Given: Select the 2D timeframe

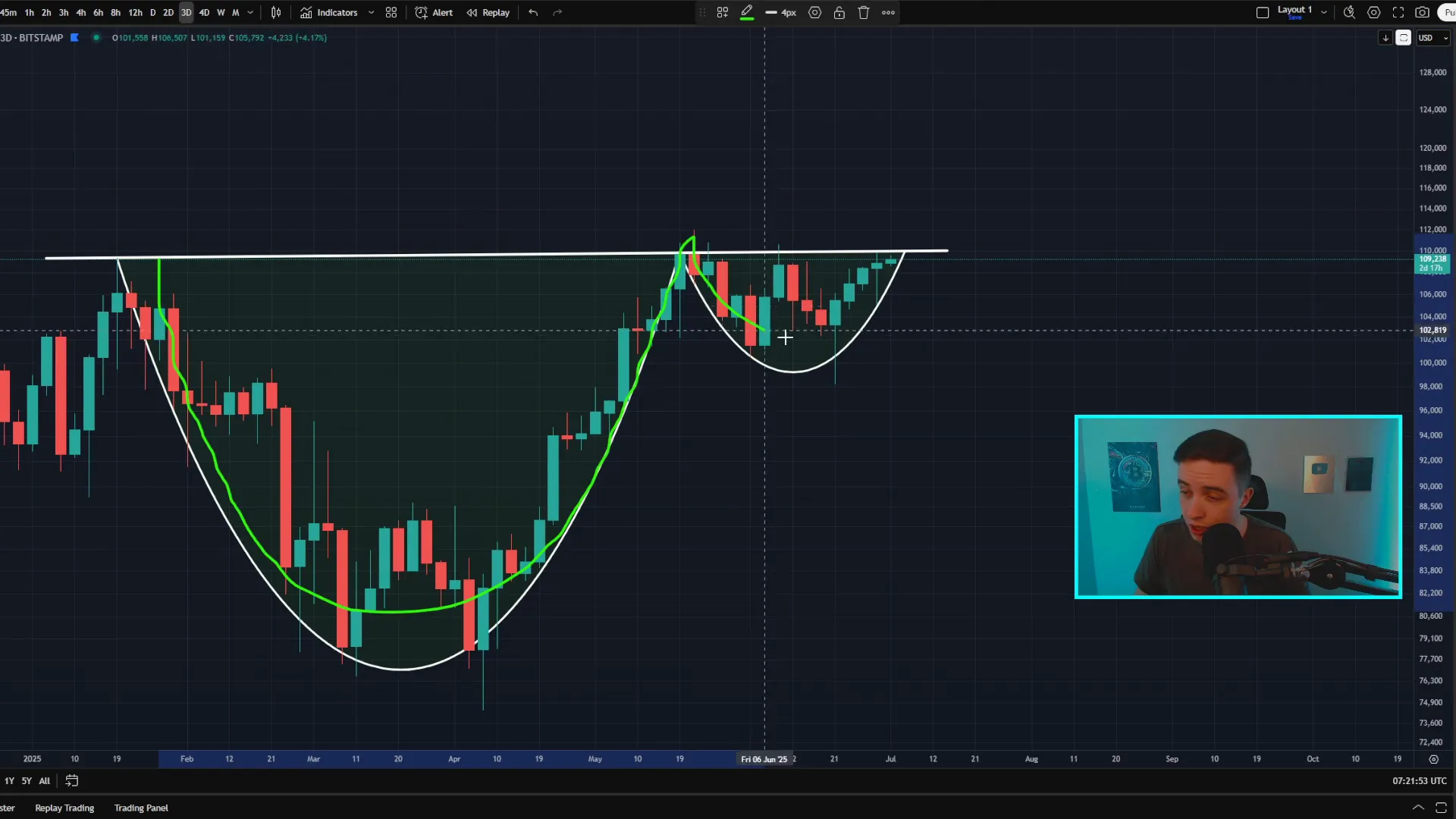Looking at the screenshot, I should pos(168,13).
